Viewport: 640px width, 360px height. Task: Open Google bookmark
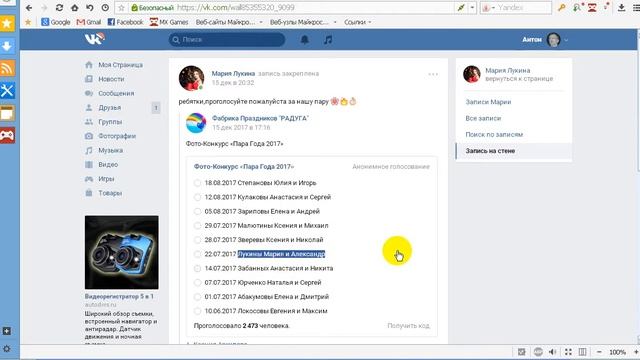coord(56,22)
